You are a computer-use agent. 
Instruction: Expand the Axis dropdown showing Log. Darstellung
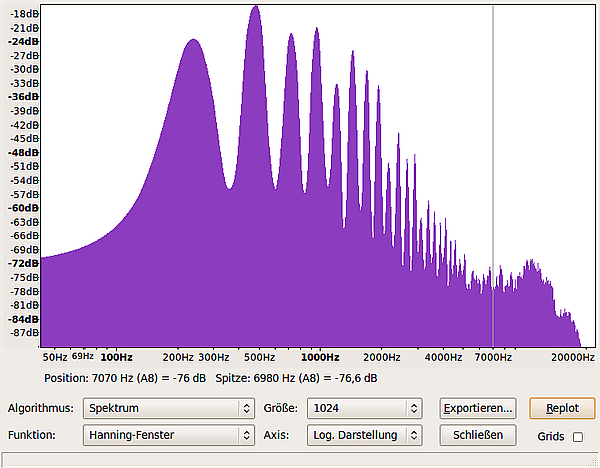[365, 435]
